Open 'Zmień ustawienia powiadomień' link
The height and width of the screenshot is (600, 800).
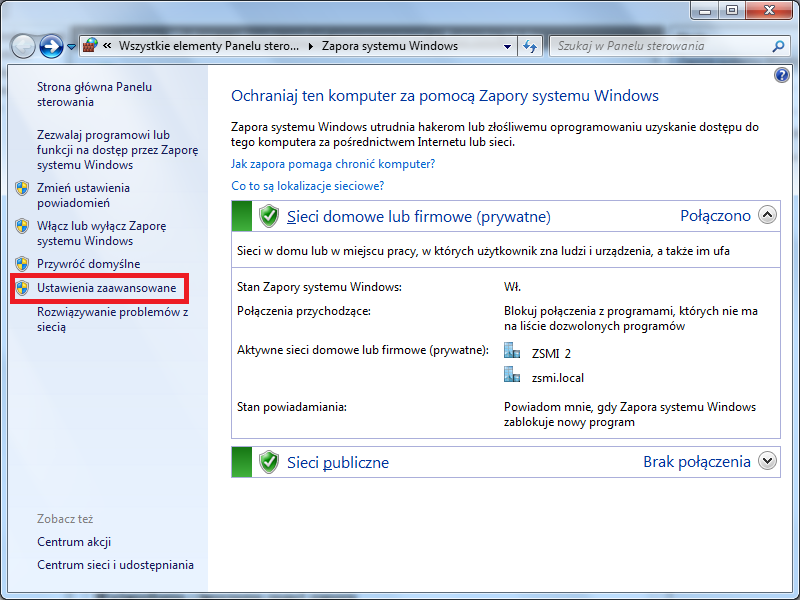(x=83, y=195)
